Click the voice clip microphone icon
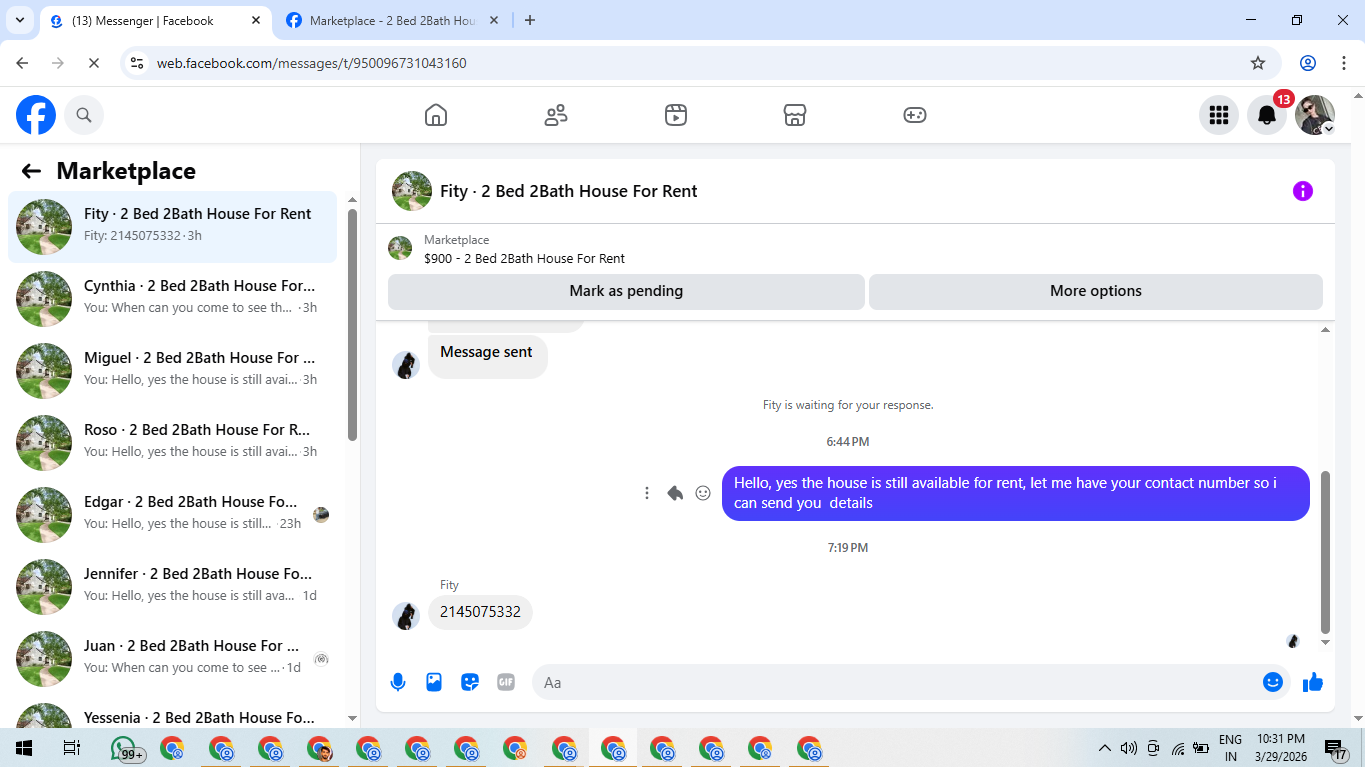1365x767 pixels. tap(398, 682)
